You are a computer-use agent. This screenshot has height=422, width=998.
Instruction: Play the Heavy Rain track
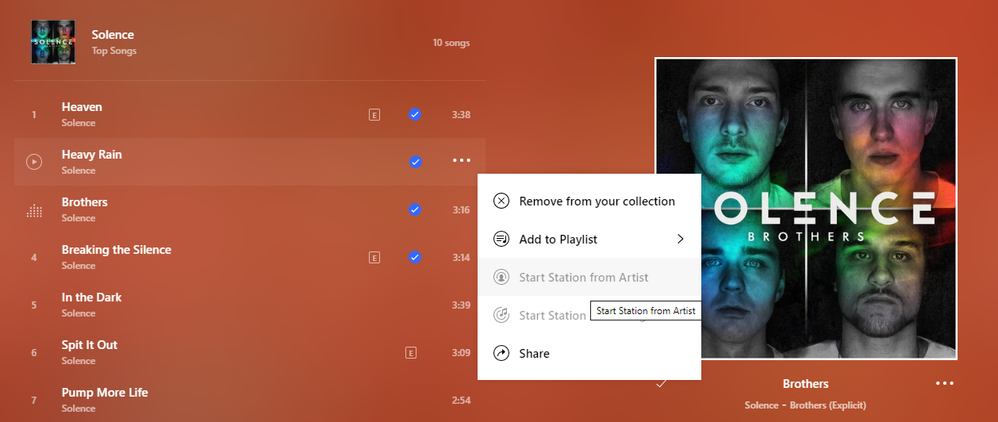(x=34, y=161)
